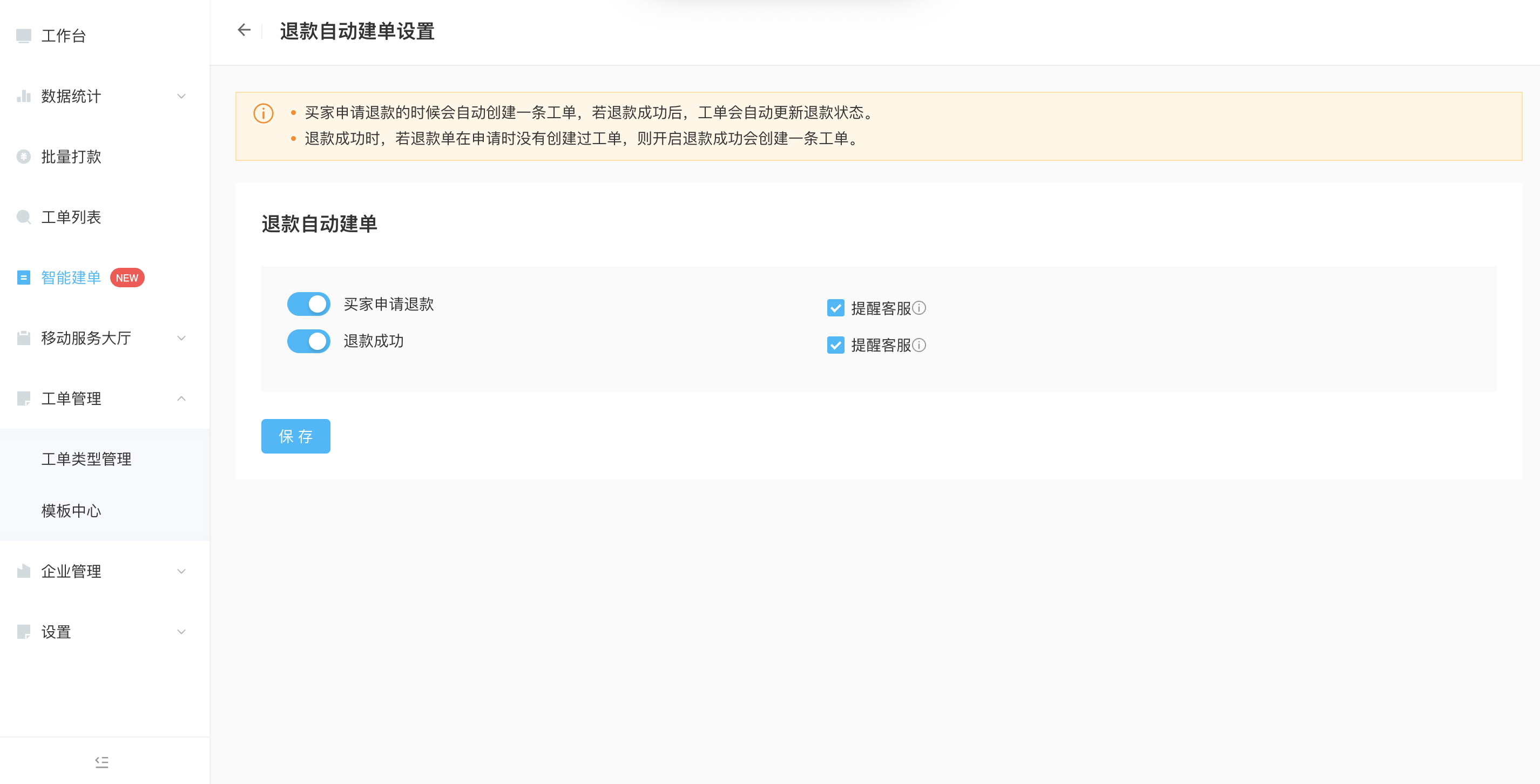Expand the 数据统计 chevron
The image size is (1540, 784).
point(182,96)
